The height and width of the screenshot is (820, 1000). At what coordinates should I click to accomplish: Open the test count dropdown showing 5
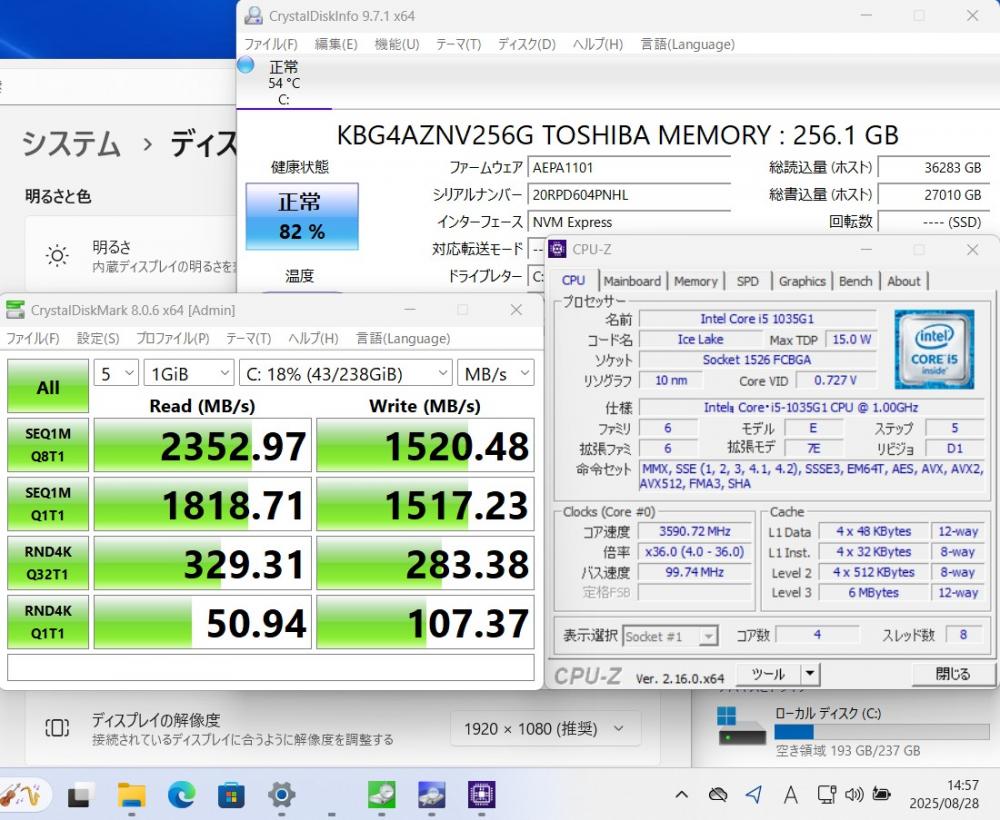[x=116, y=374]
